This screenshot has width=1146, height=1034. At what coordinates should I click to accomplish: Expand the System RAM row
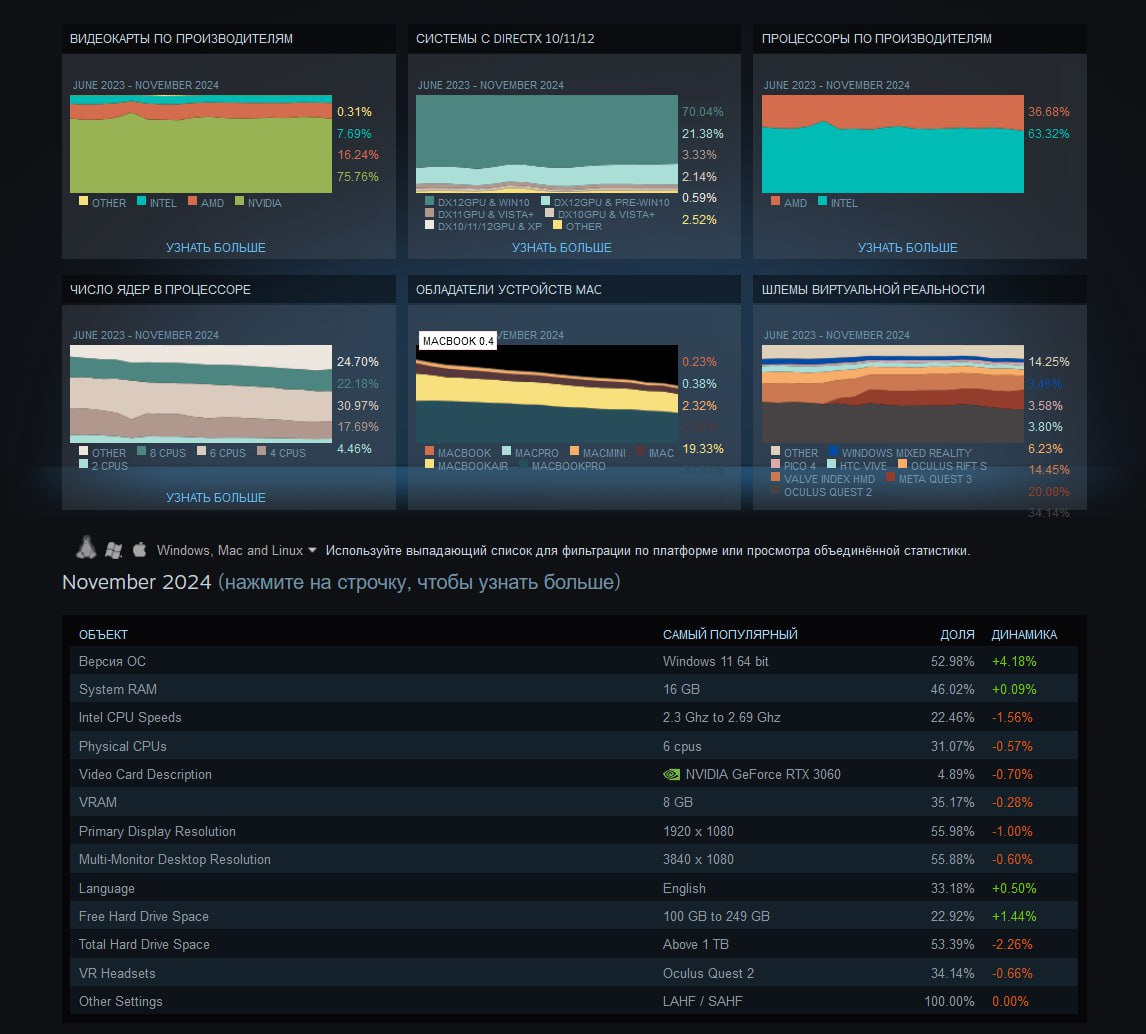[574, 689]
